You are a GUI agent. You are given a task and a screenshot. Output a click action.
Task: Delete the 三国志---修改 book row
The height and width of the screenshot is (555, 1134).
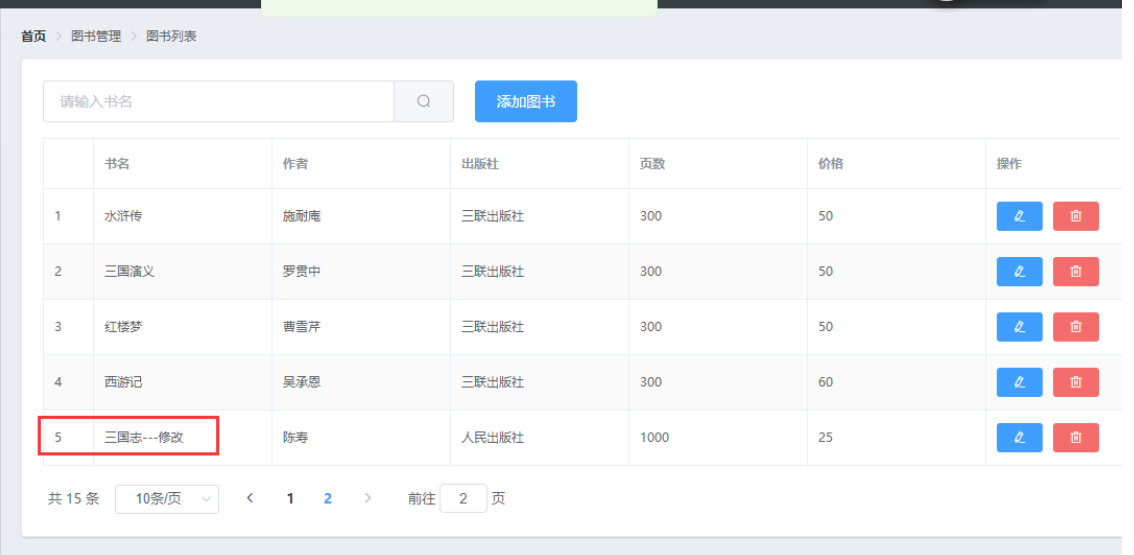pyautogui.click(x=1075, y=438)
